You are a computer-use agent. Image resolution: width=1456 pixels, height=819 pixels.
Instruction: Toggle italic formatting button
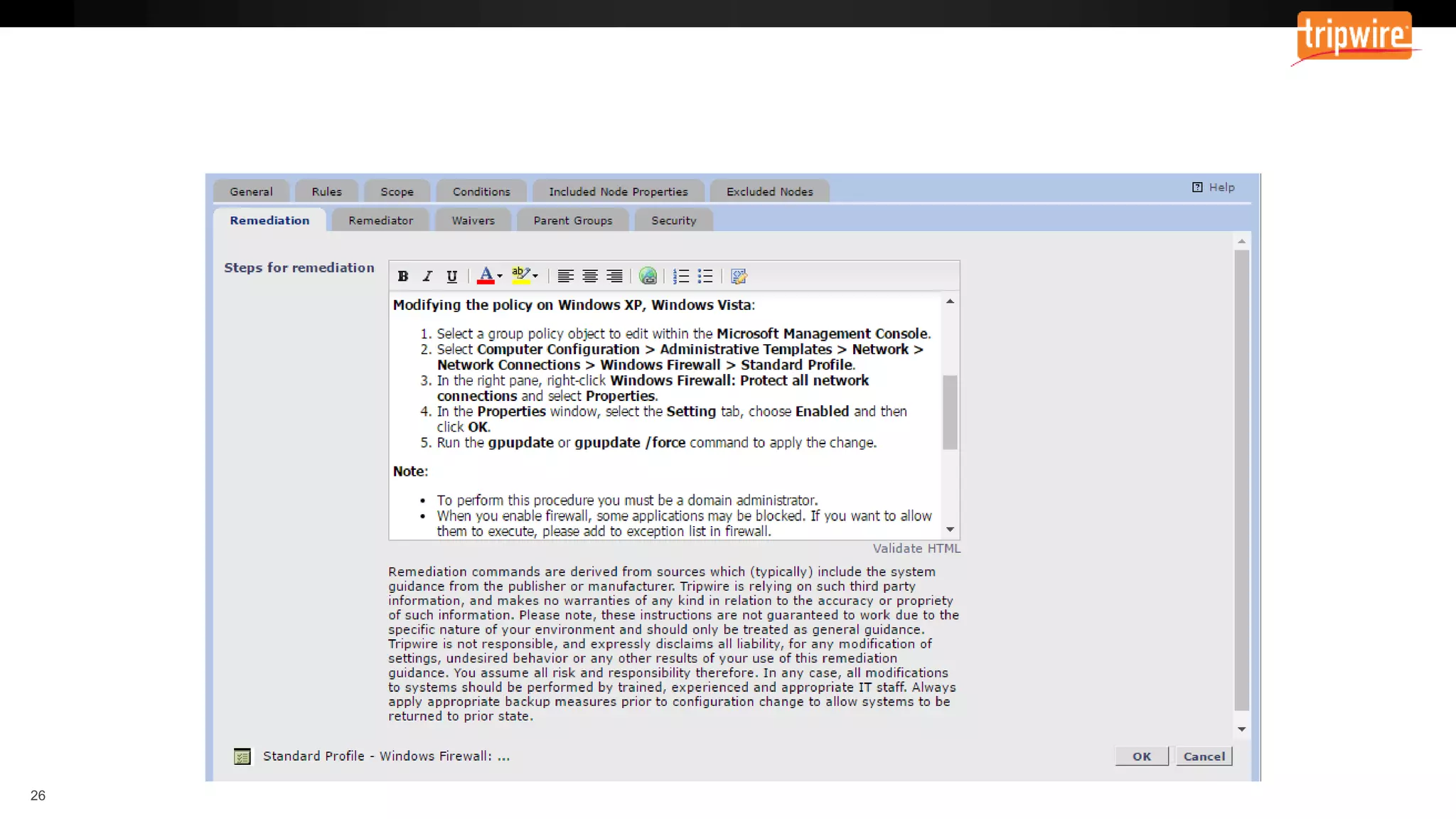(x=427, y=277)
